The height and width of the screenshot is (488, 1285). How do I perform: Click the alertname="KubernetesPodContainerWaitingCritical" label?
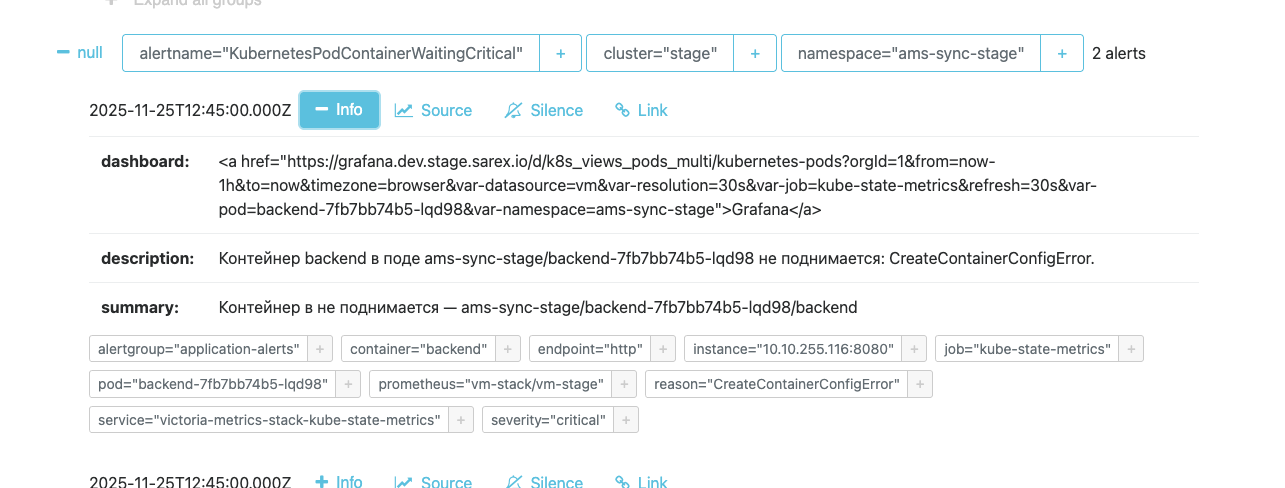point(331,53)
